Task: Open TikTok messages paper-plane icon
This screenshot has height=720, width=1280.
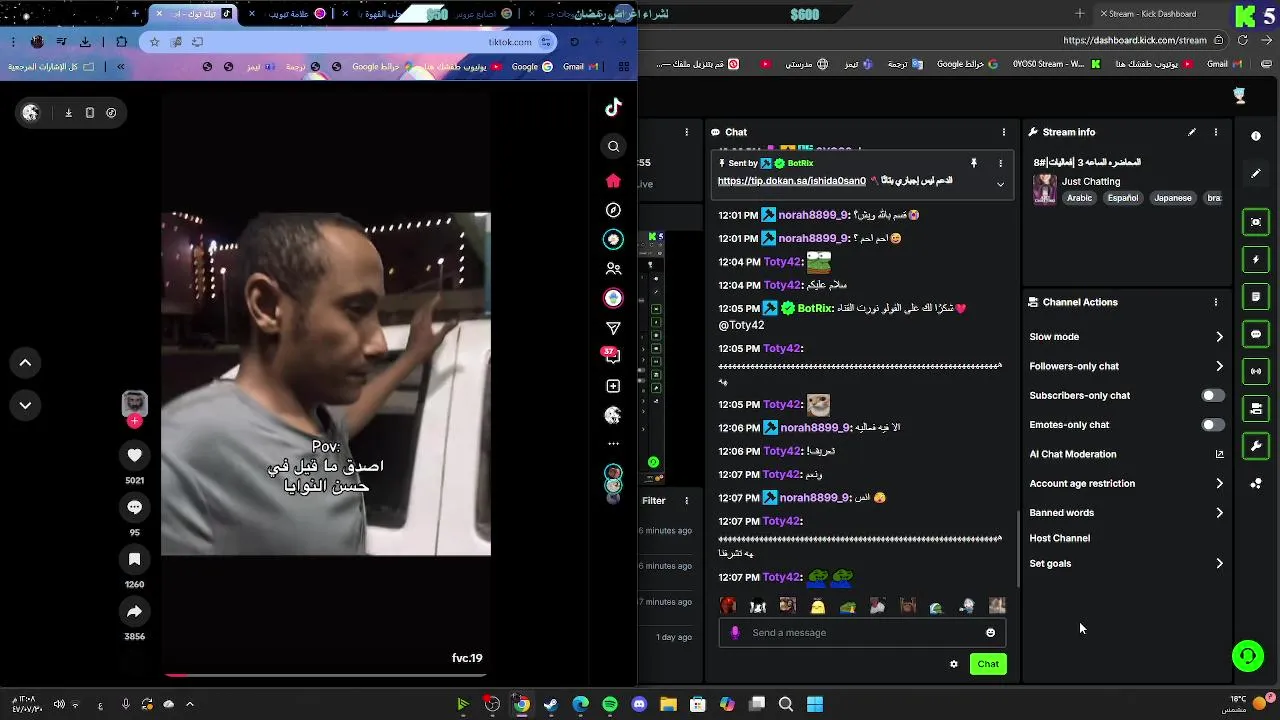Action: [613, 328]
